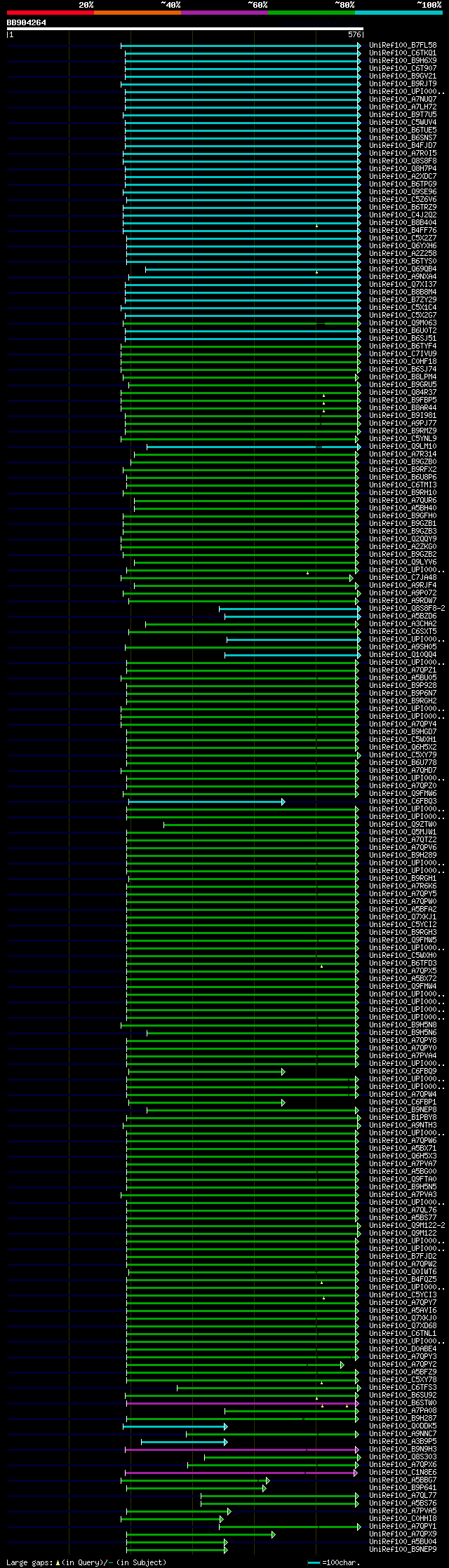Open hit UniRef100_C6TKQ1
This screenshot has width=449, height=1568.
click(403, 53)
